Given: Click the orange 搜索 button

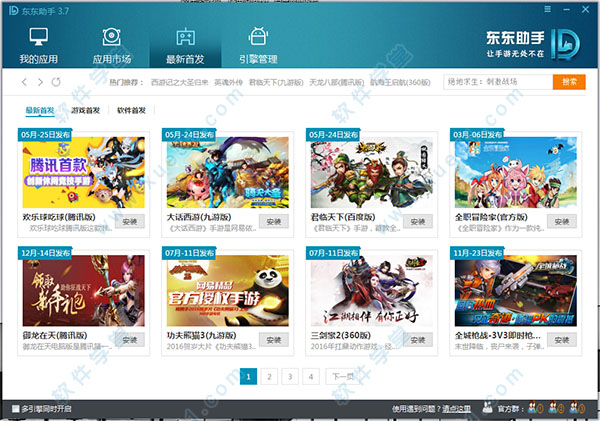Looking at the screenshot, I should pyautogui.click(x=569, y=82).
